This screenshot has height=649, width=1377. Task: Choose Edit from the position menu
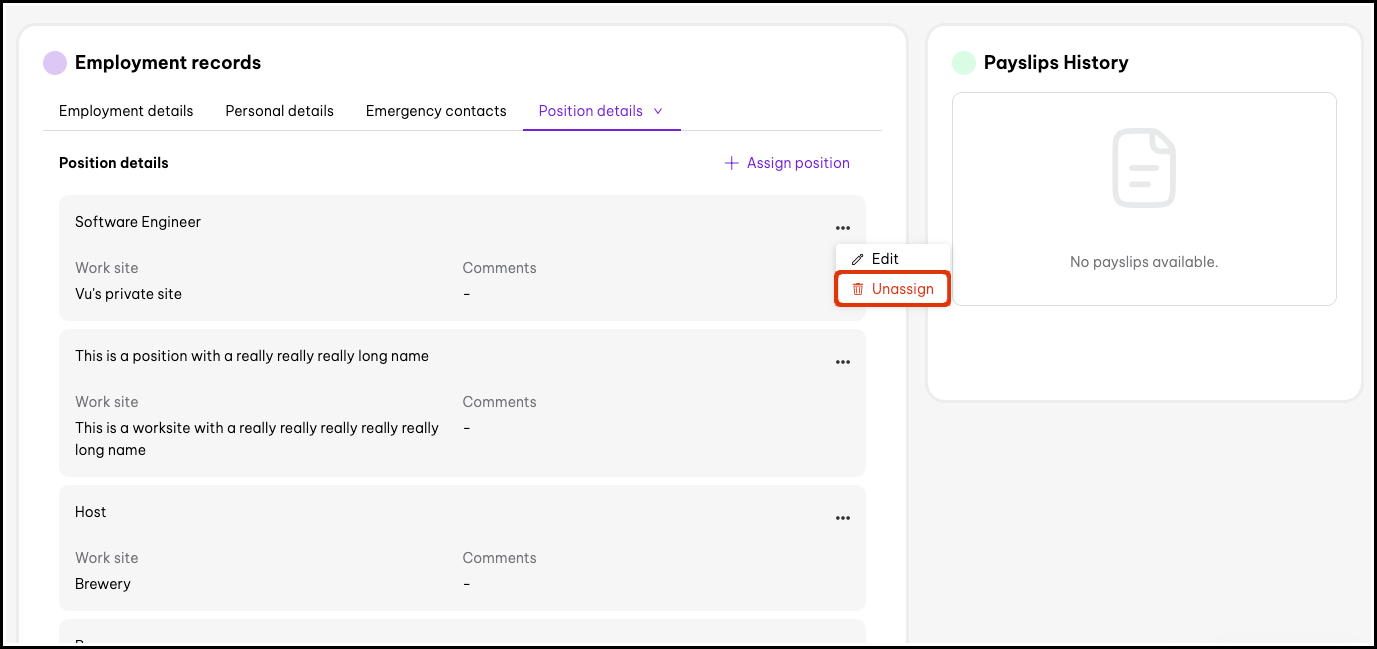point(885,259)
